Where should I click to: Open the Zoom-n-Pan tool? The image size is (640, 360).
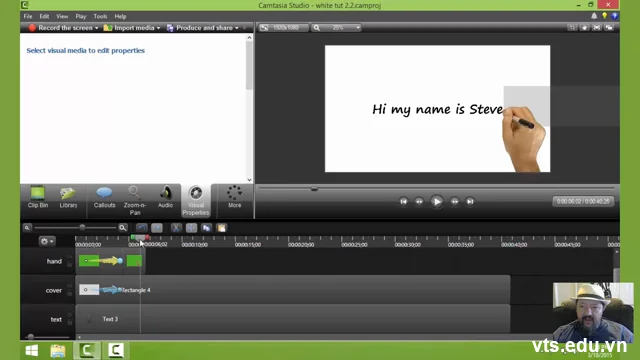(135, 200)
